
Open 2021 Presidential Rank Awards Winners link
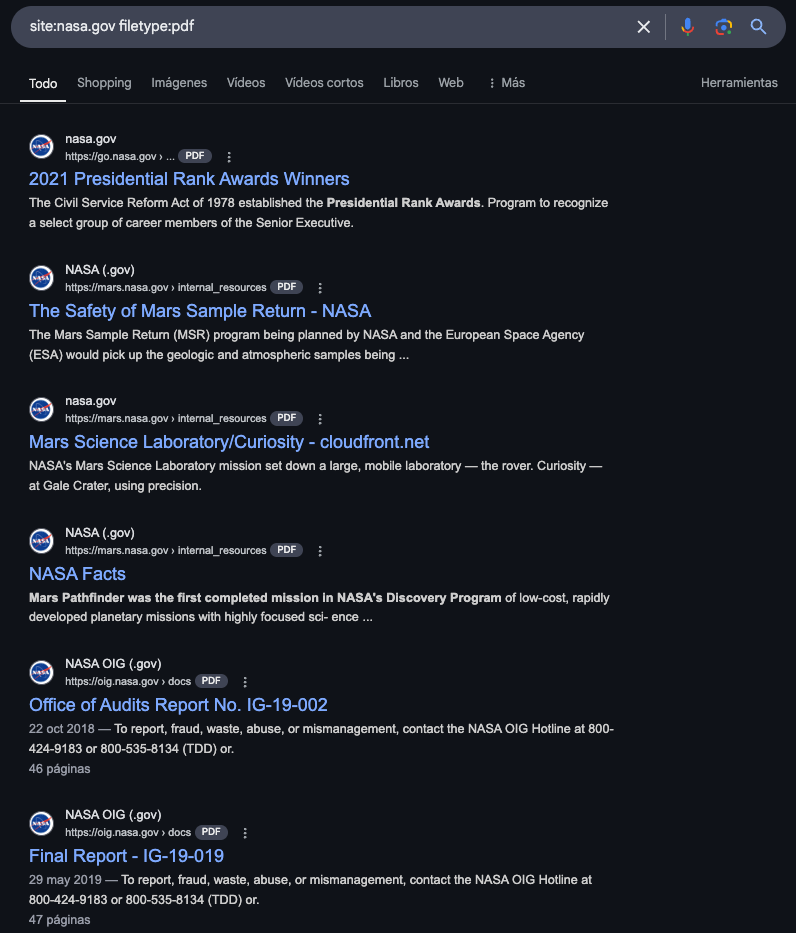click(x=189, y=180)
